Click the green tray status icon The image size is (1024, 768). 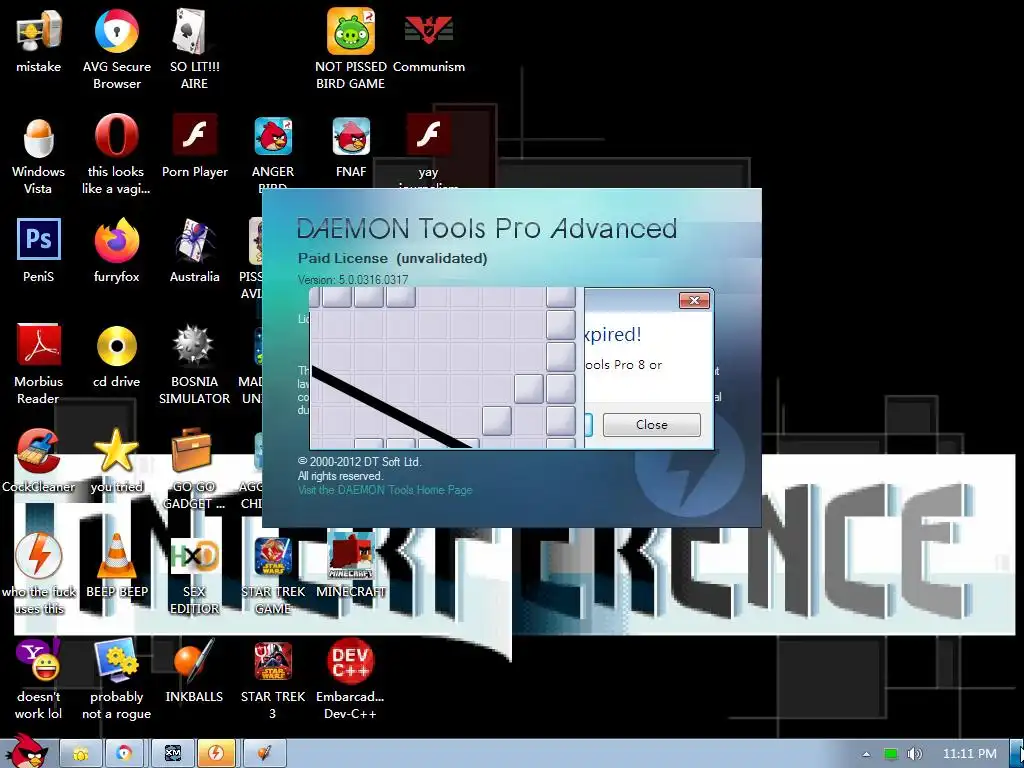[890, 754]
